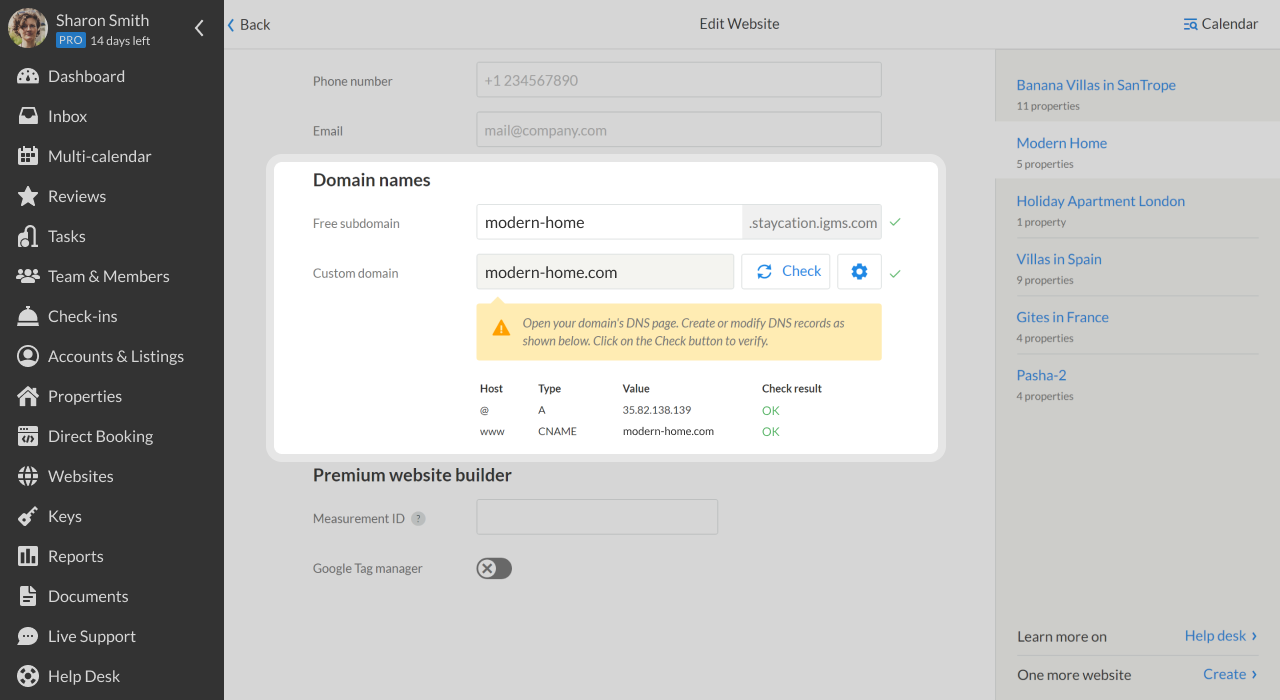Image resolution: width=1280 pixels, height=700 pixels.
Task: Click the orange DNS warning icon
Action: click(x=501, y=327)
